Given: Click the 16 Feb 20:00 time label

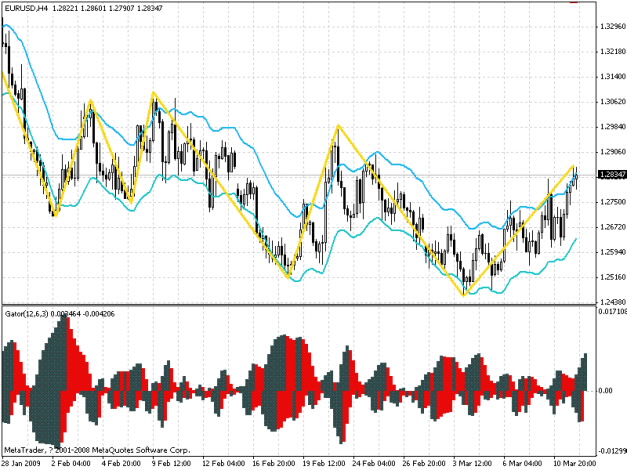Looking at the screenshot, I should click(x=274, y=463).
